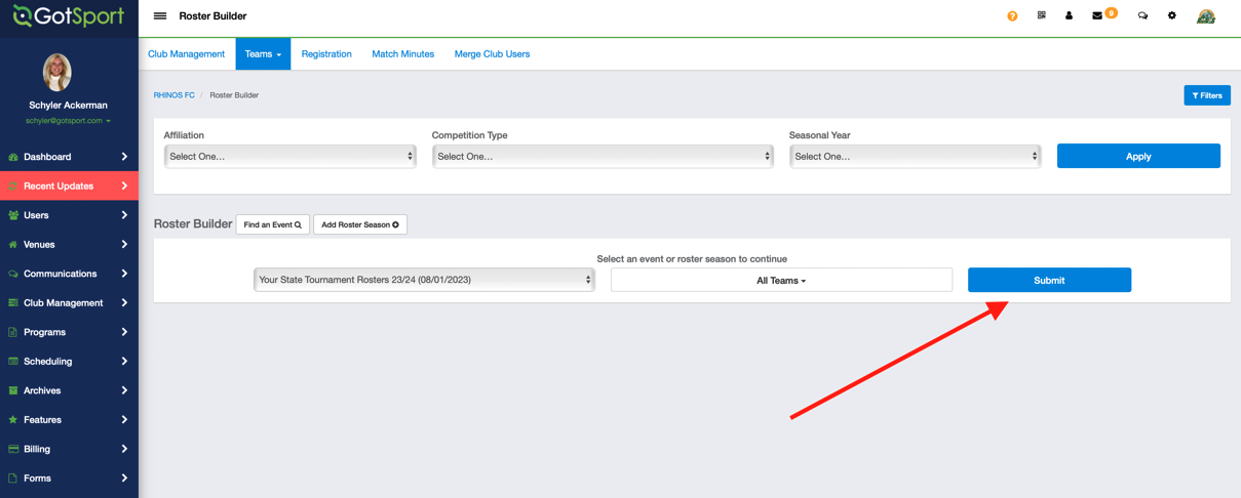The height and width of the screenshot is (498, 1241).
Task: Click the Venues home sidebar icon
Action: point(13,244)
